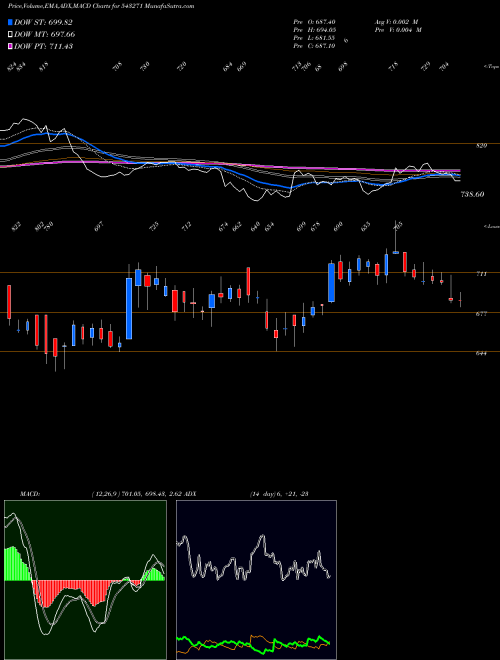Click inside the green MACD histogram panel

click(x=85, y=580)
